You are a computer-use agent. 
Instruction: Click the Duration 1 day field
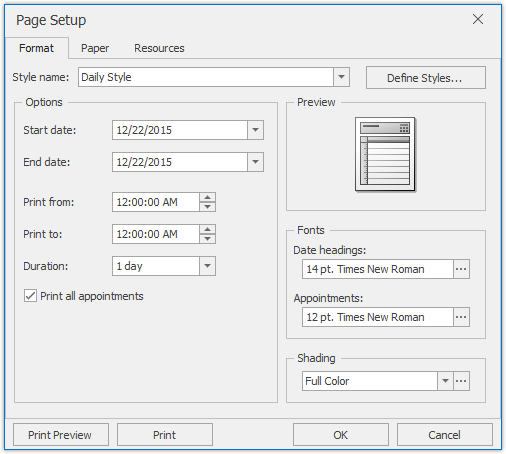point(156,266)
